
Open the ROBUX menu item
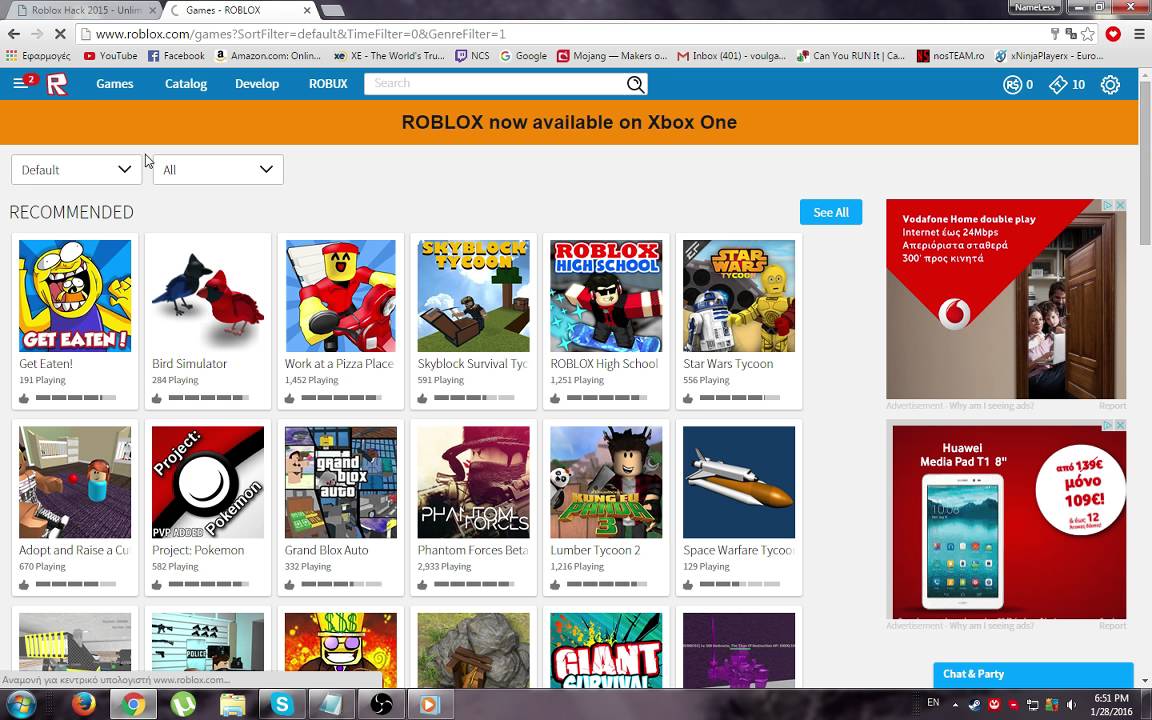coord(328,84)
